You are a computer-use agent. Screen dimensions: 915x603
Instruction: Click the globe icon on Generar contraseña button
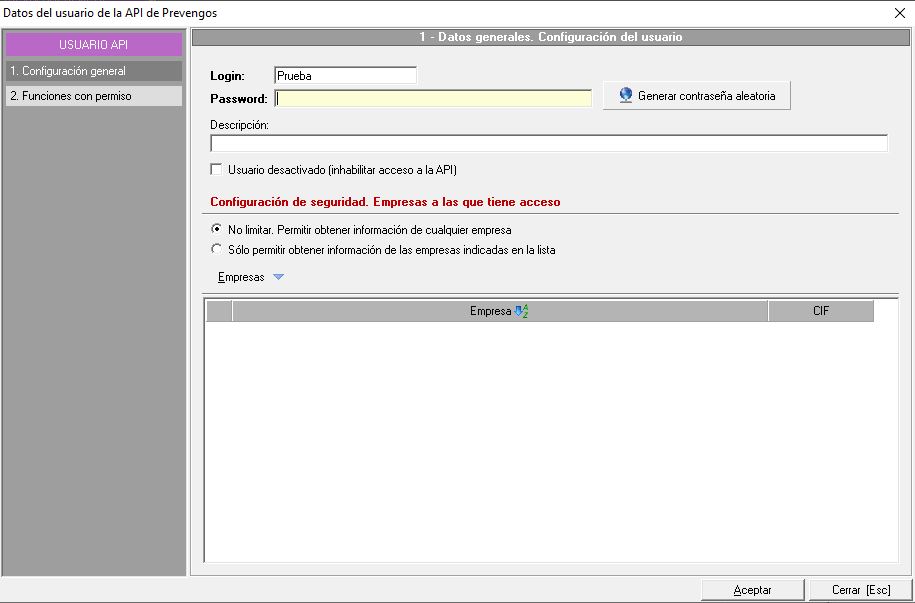pos(626,96)
